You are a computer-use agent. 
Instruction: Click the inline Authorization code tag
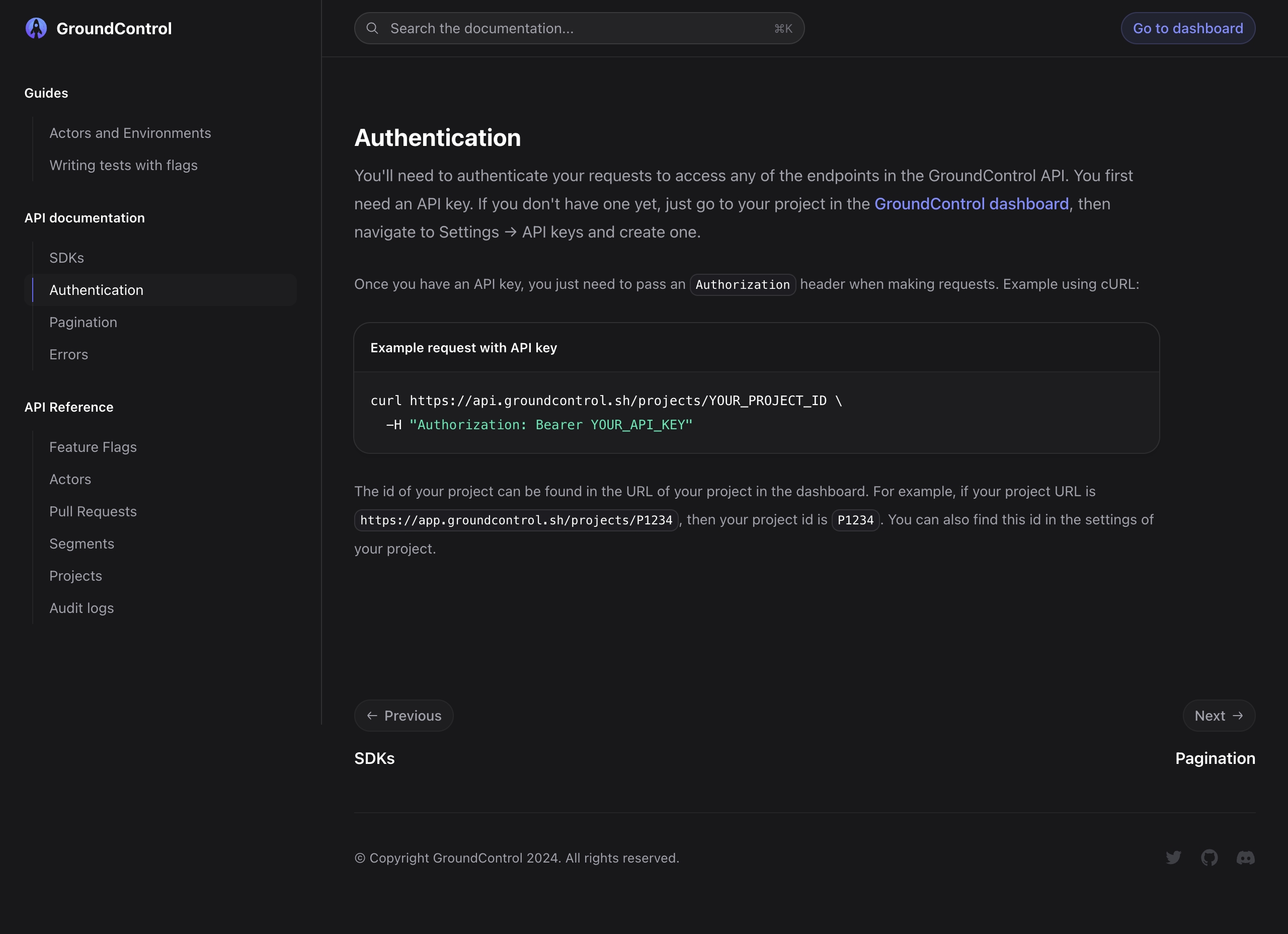pyautogui.click(x=743, y=285)
